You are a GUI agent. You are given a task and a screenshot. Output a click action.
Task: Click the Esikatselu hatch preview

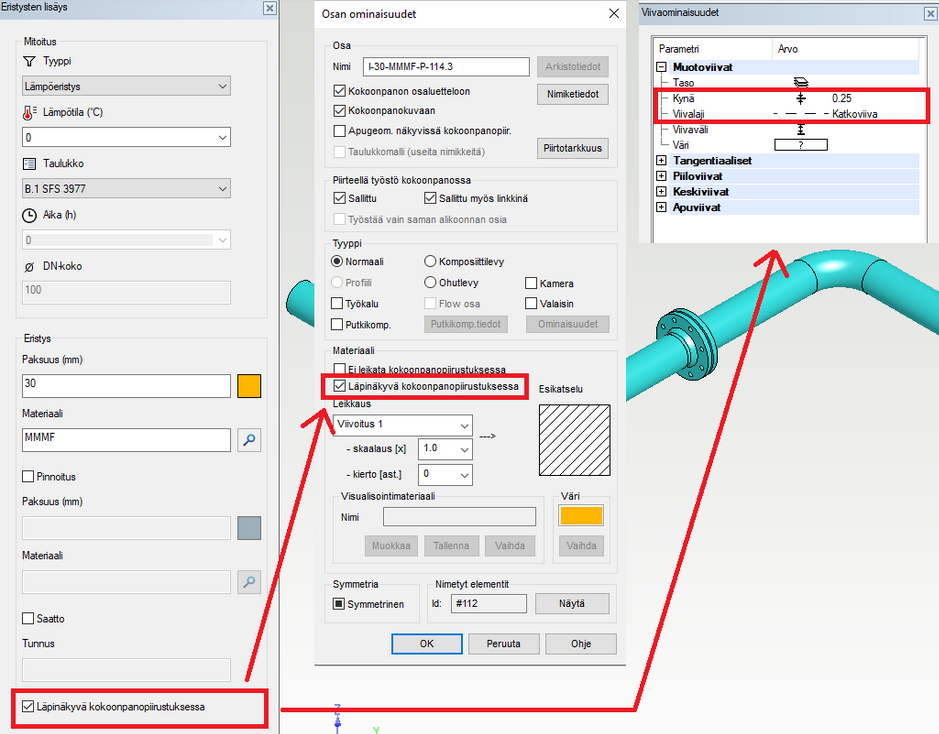574,440
